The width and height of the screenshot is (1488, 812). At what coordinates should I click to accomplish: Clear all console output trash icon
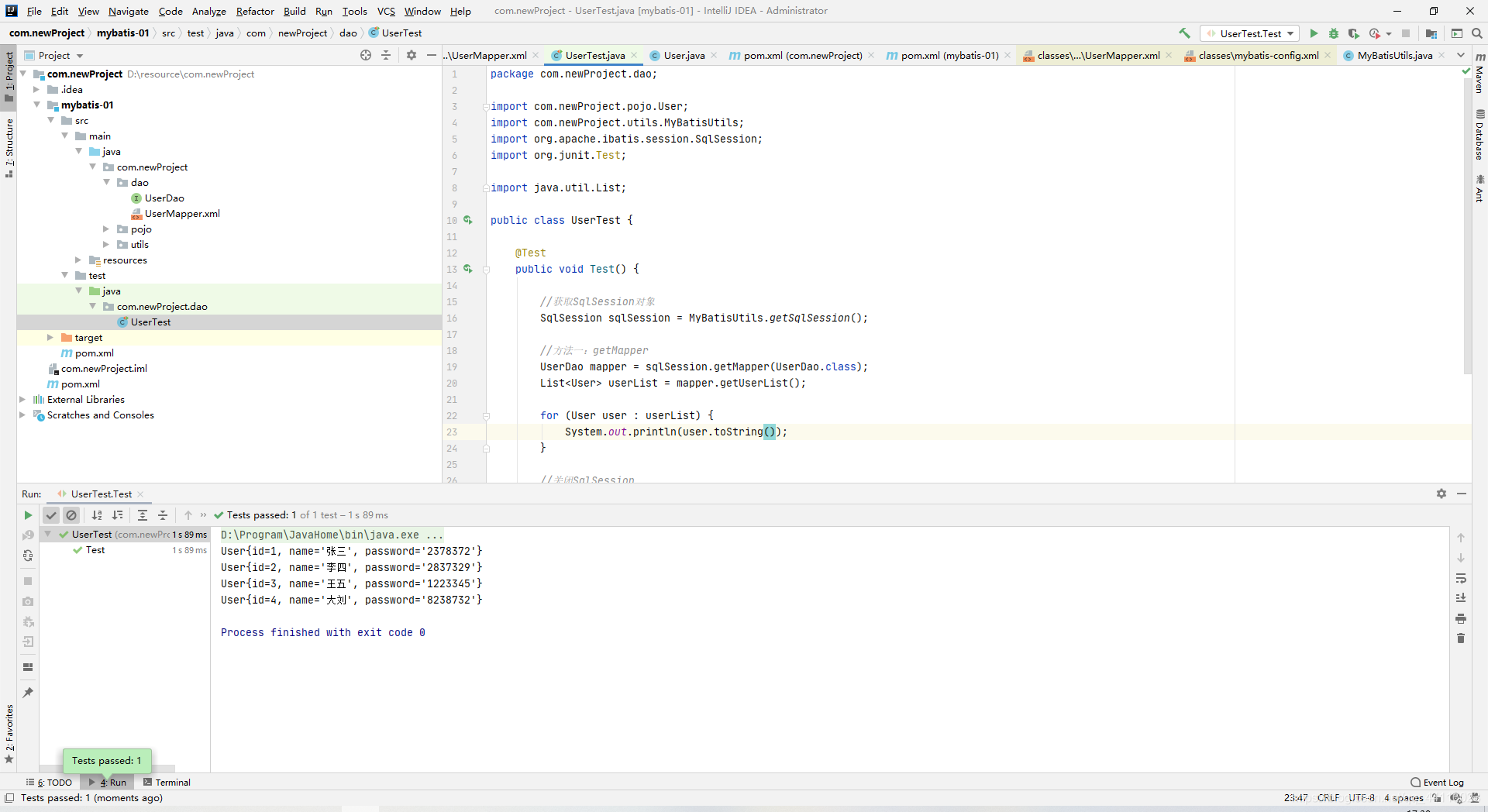[1461, 638]
